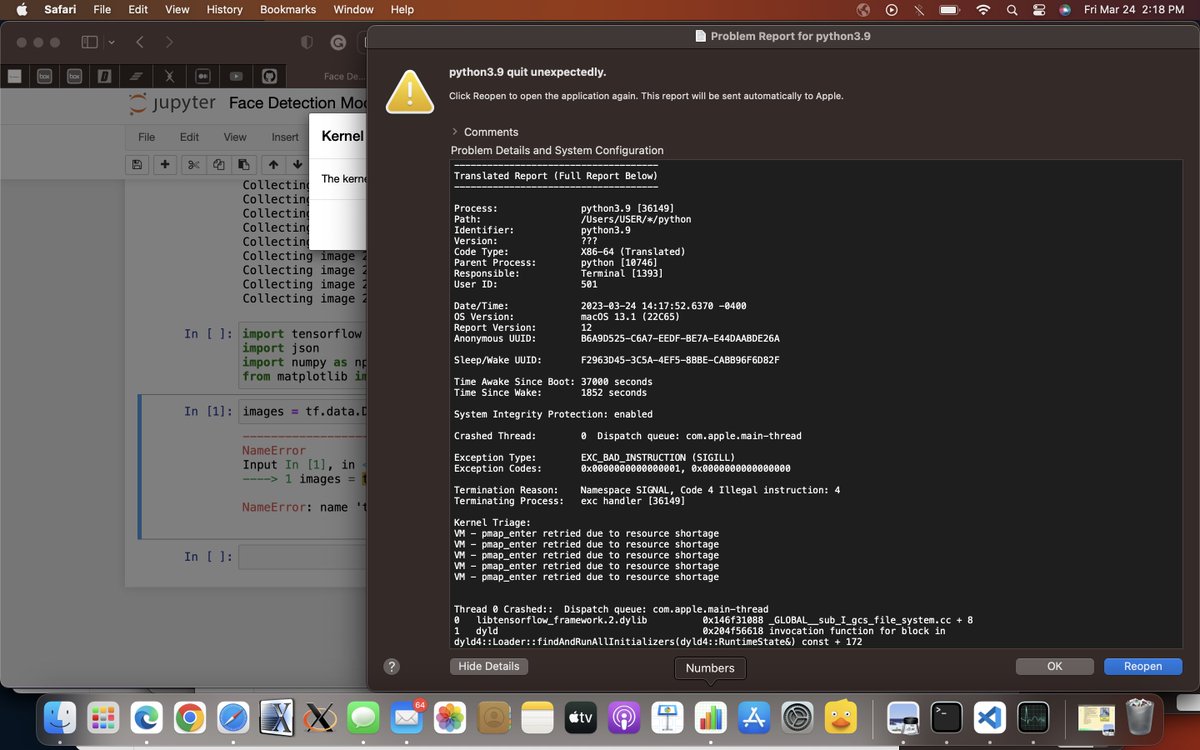Open the Safari menu in menu bar
Image resolution: width=1200 pixels, height=750 pixels.
tap(60, 9)
